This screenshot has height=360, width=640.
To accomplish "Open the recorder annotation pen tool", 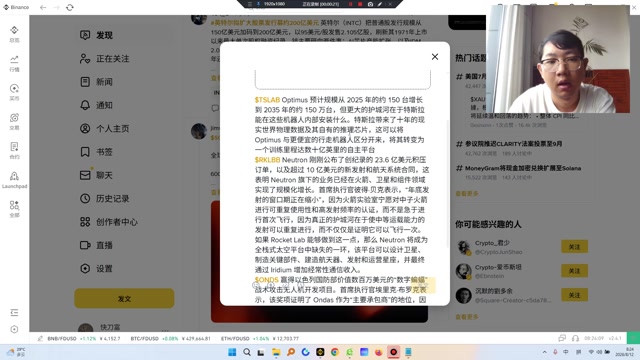I will point(380,4).
